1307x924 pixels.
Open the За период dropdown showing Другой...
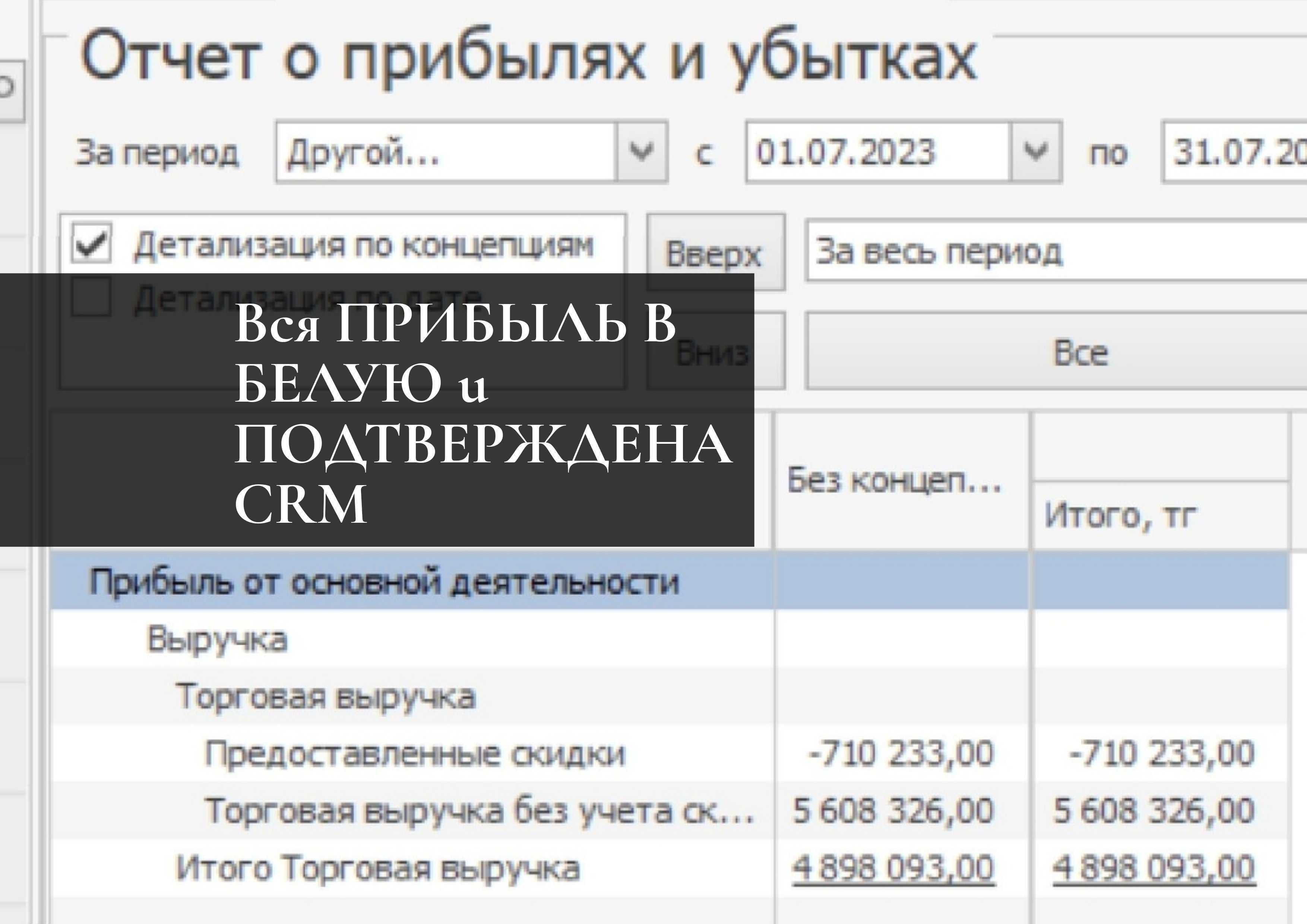[471, 152]
